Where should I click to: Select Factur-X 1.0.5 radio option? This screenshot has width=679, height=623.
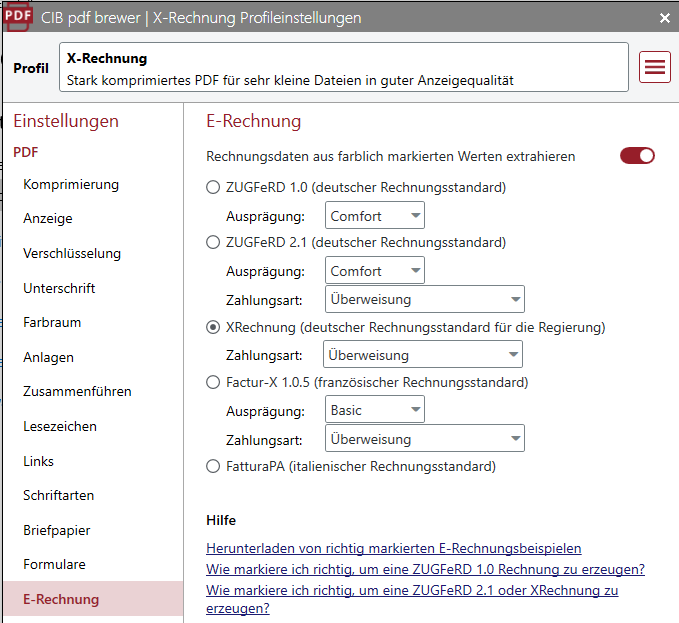pyautogui.click(x=213, y=382)
